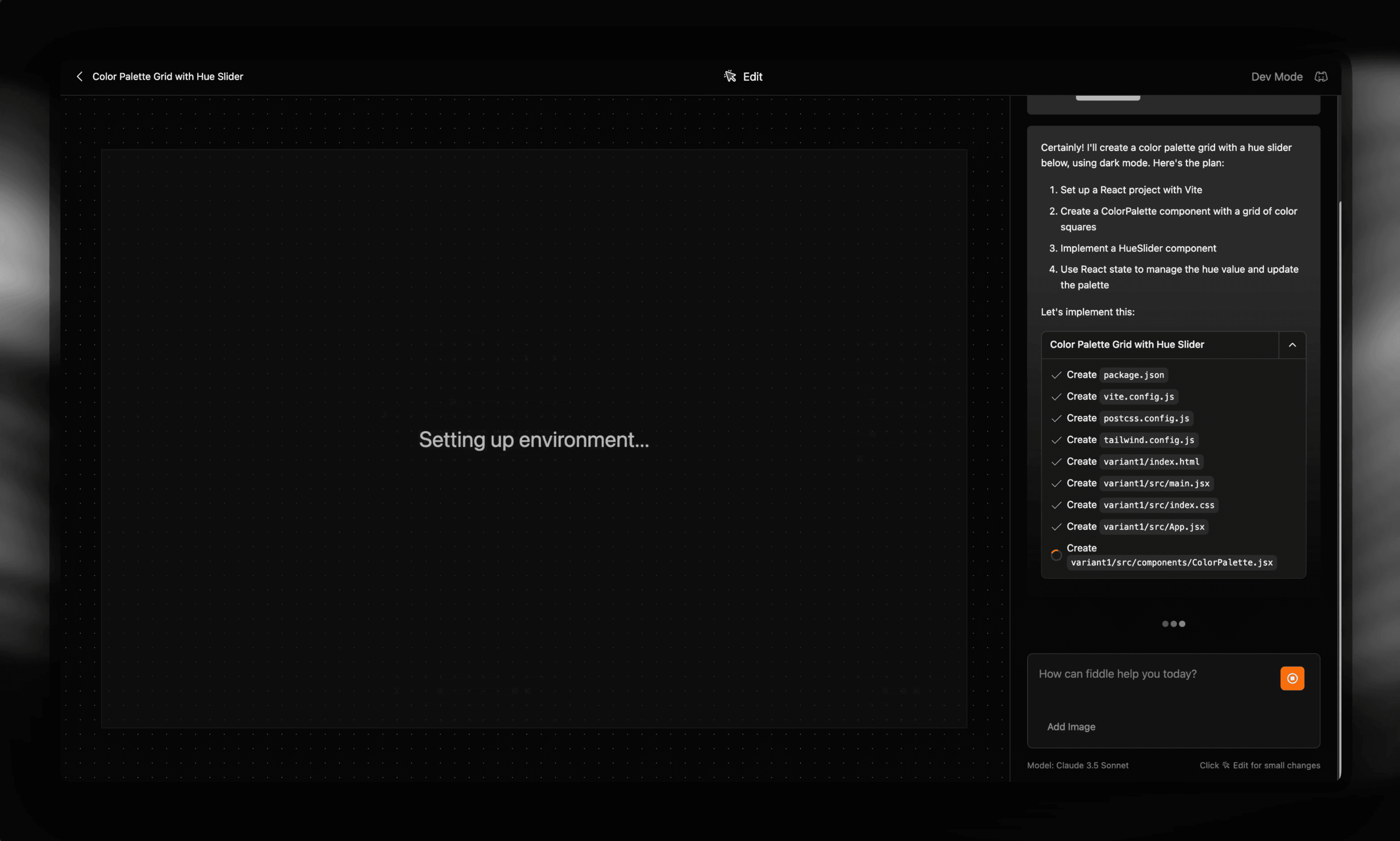Click the checkmark next to vite.config.js

tap(1056, 397)
